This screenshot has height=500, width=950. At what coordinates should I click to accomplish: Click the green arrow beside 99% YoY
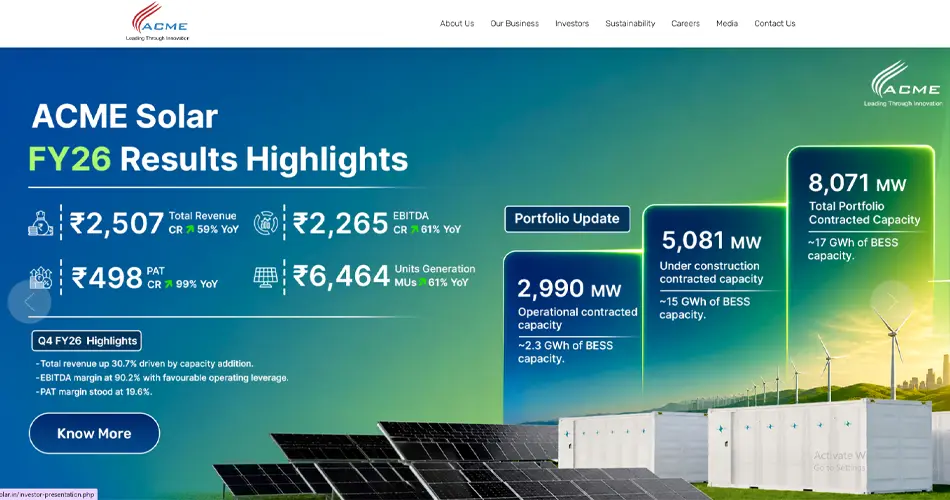pos(168,284)
